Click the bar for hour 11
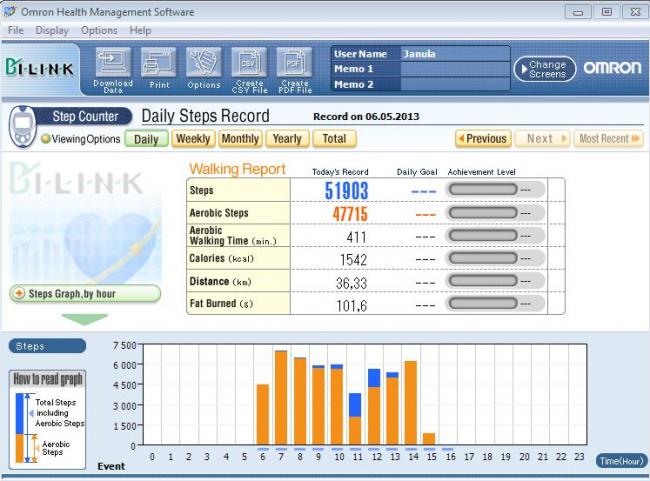This screenshot has height=481, width=650. pos(355,419)
